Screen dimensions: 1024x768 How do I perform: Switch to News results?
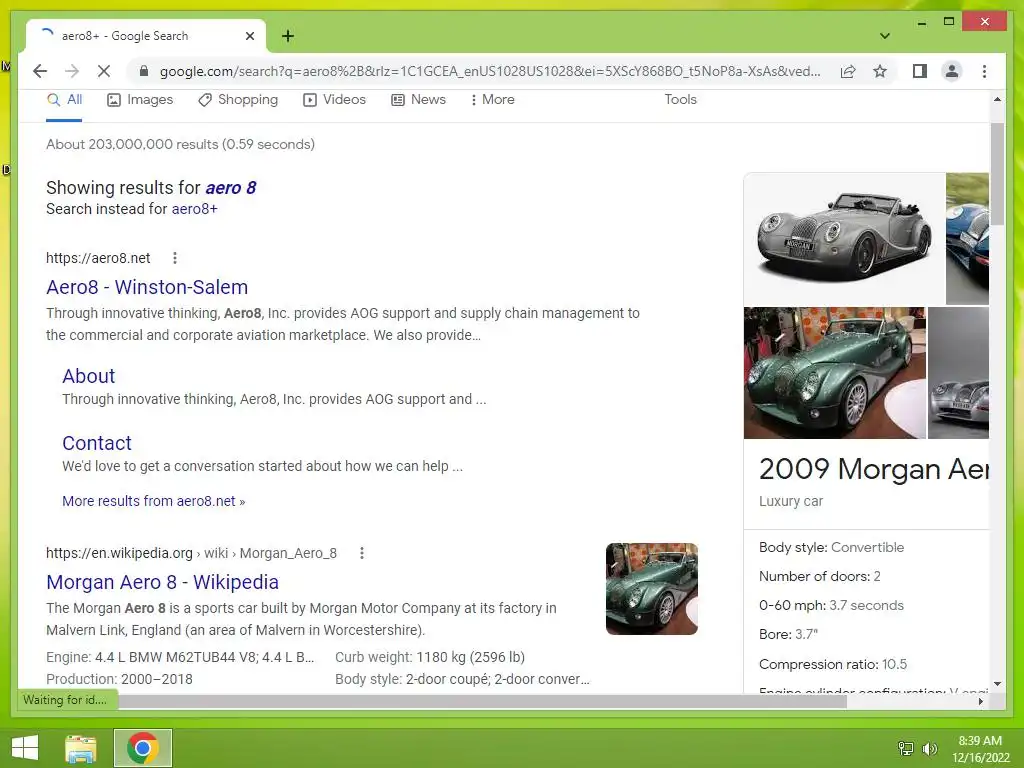pyautogui.click(x=418, y=100)
